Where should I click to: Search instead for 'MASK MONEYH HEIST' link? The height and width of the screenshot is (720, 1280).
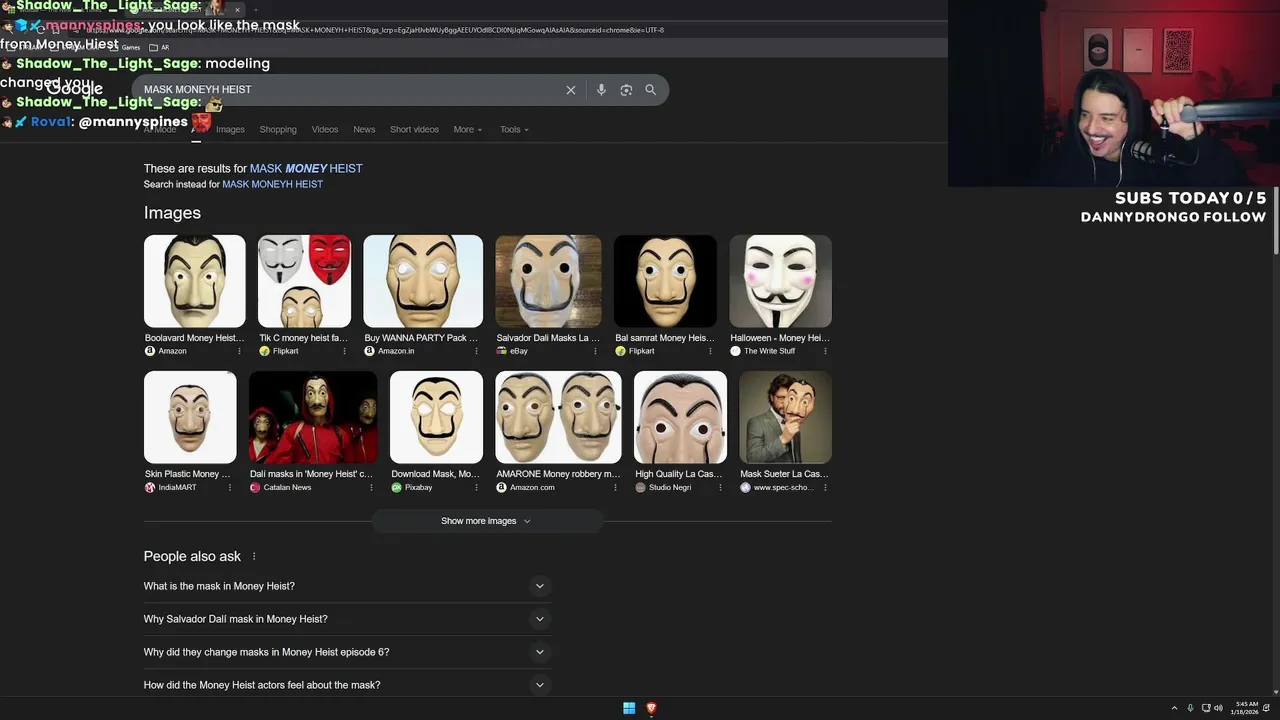[x=272, y=185]
